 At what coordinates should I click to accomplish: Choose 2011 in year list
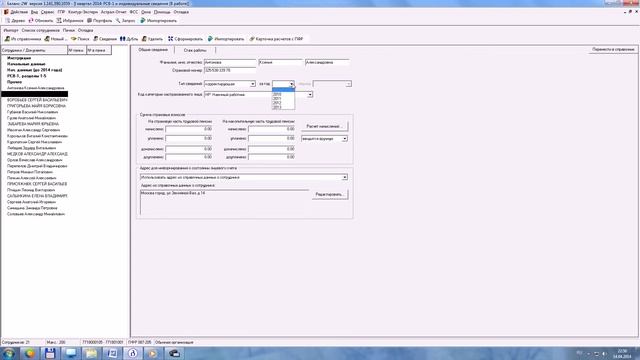(x=283, y=99)
